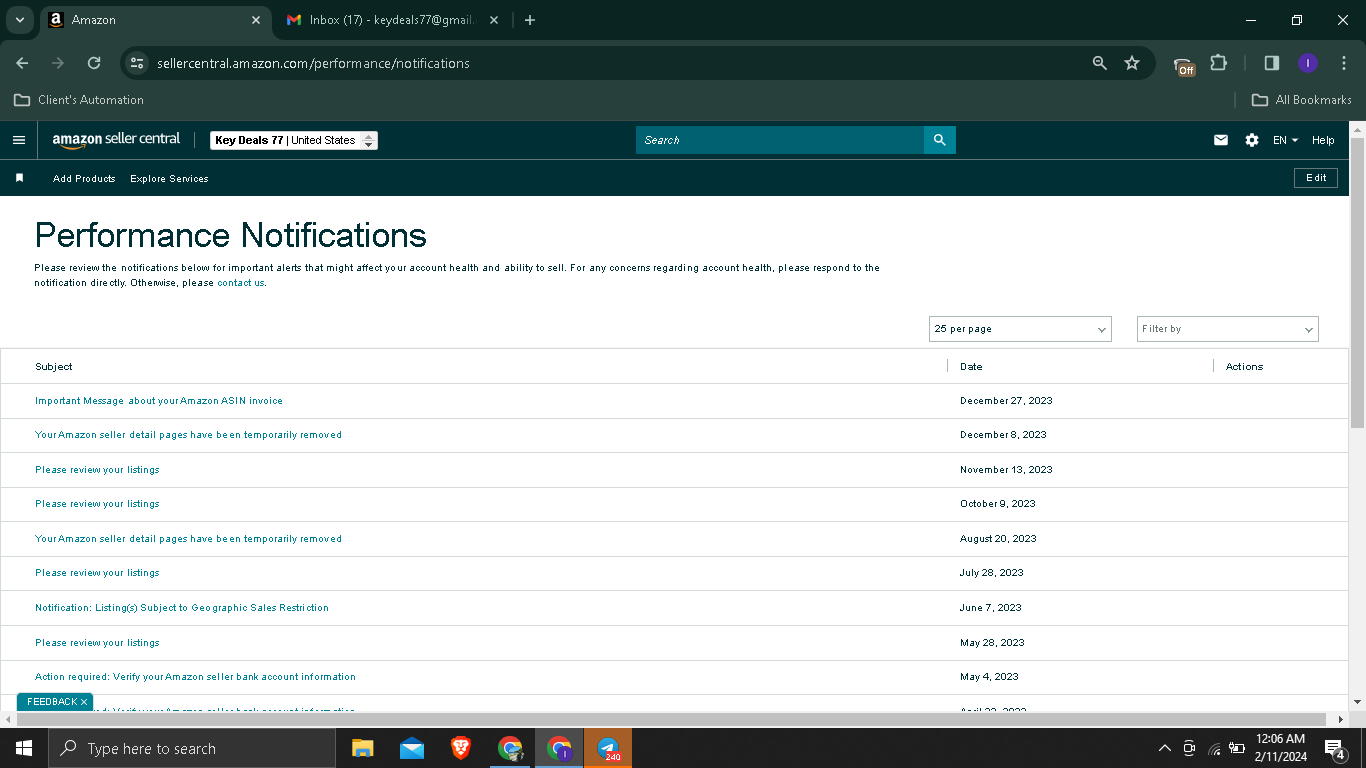Click the amazon seller central logo
The height and width of the screenshot is (768, 1366).
[x=116, y=140]
